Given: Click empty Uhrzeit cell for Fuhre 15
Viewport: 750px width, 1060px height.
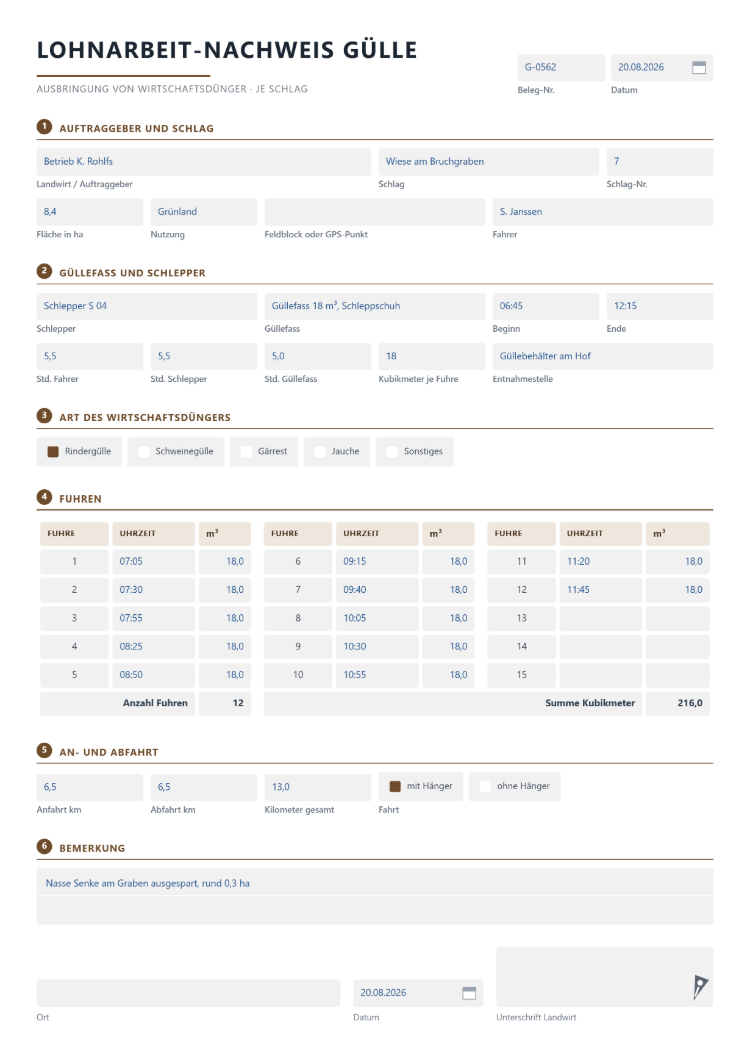Looking at the screenshot, I should click(601, 675).
